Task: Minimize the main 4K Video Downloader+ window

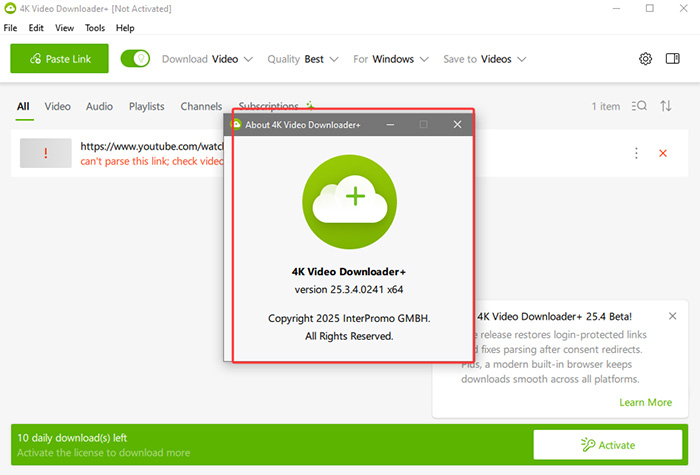Action: [x=616, y=8]
